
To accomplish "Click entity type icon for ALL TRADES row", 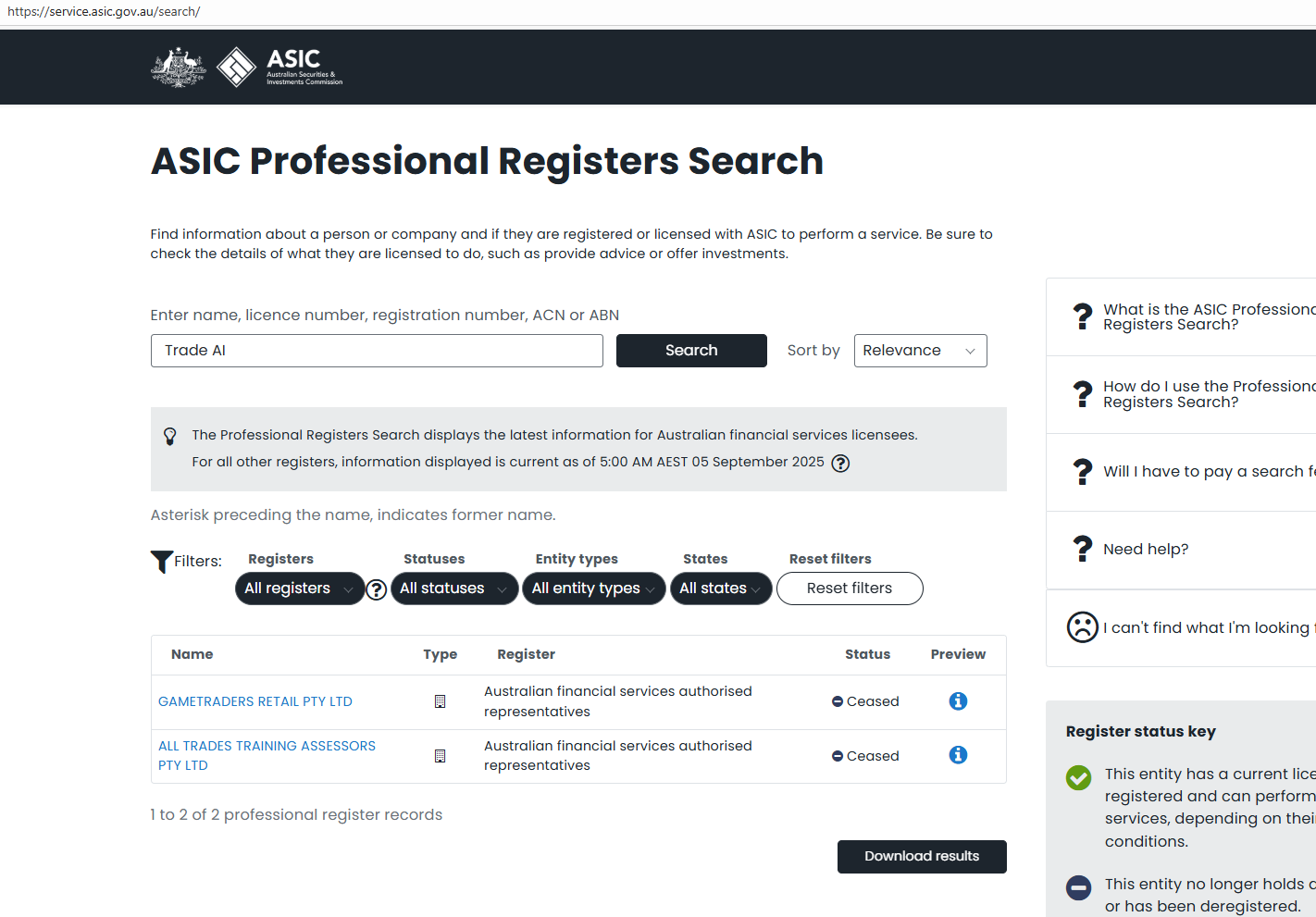I will (441, 756).
